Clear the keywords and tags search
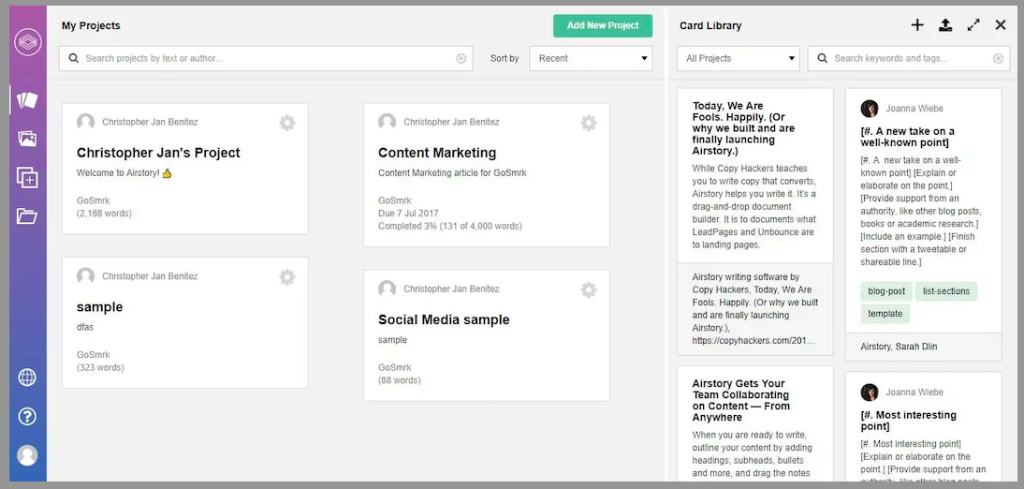The height and width of the screenshot is (489, 1024). click(x=998, y=59)
